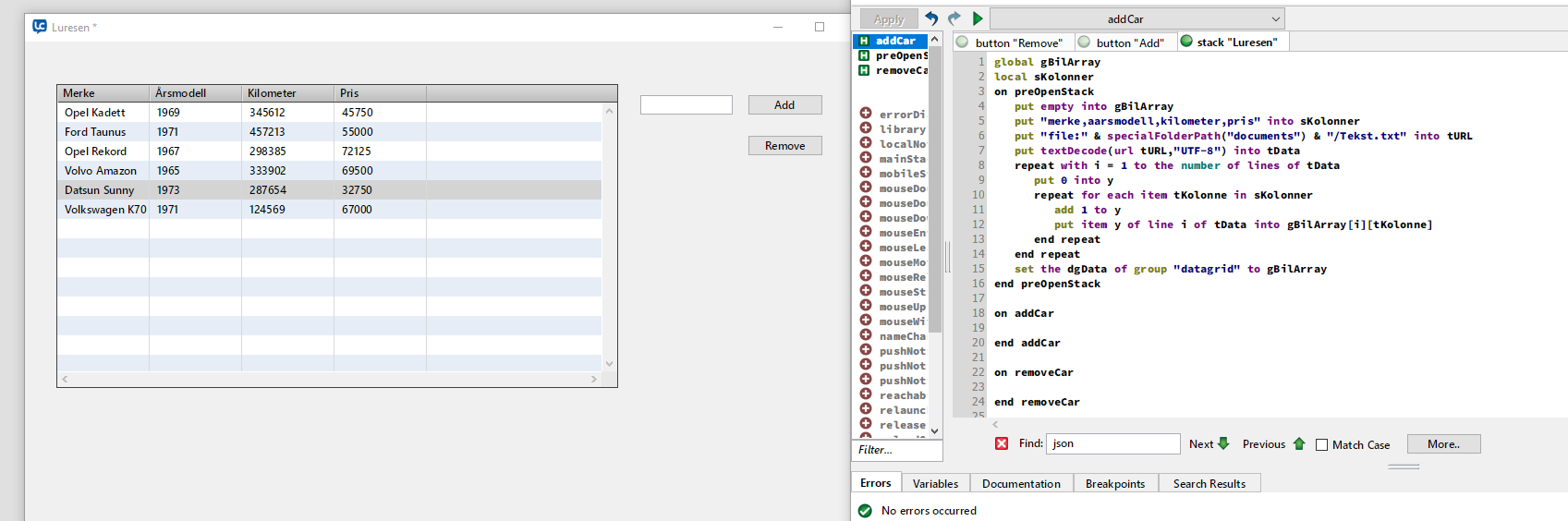
Task: Click the datagrid scroll-up arrow
Action: point(609,111)
